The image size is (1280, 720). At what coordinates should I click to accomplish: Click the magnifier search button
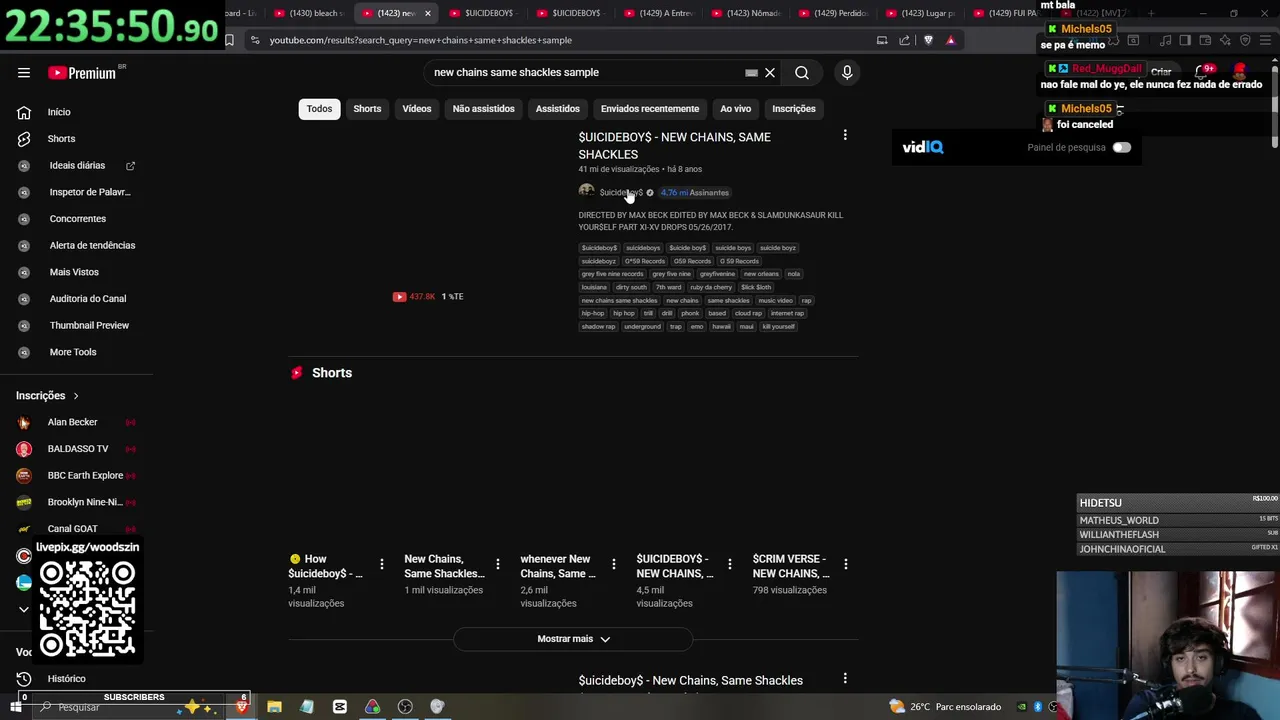(x=802, y=72)
